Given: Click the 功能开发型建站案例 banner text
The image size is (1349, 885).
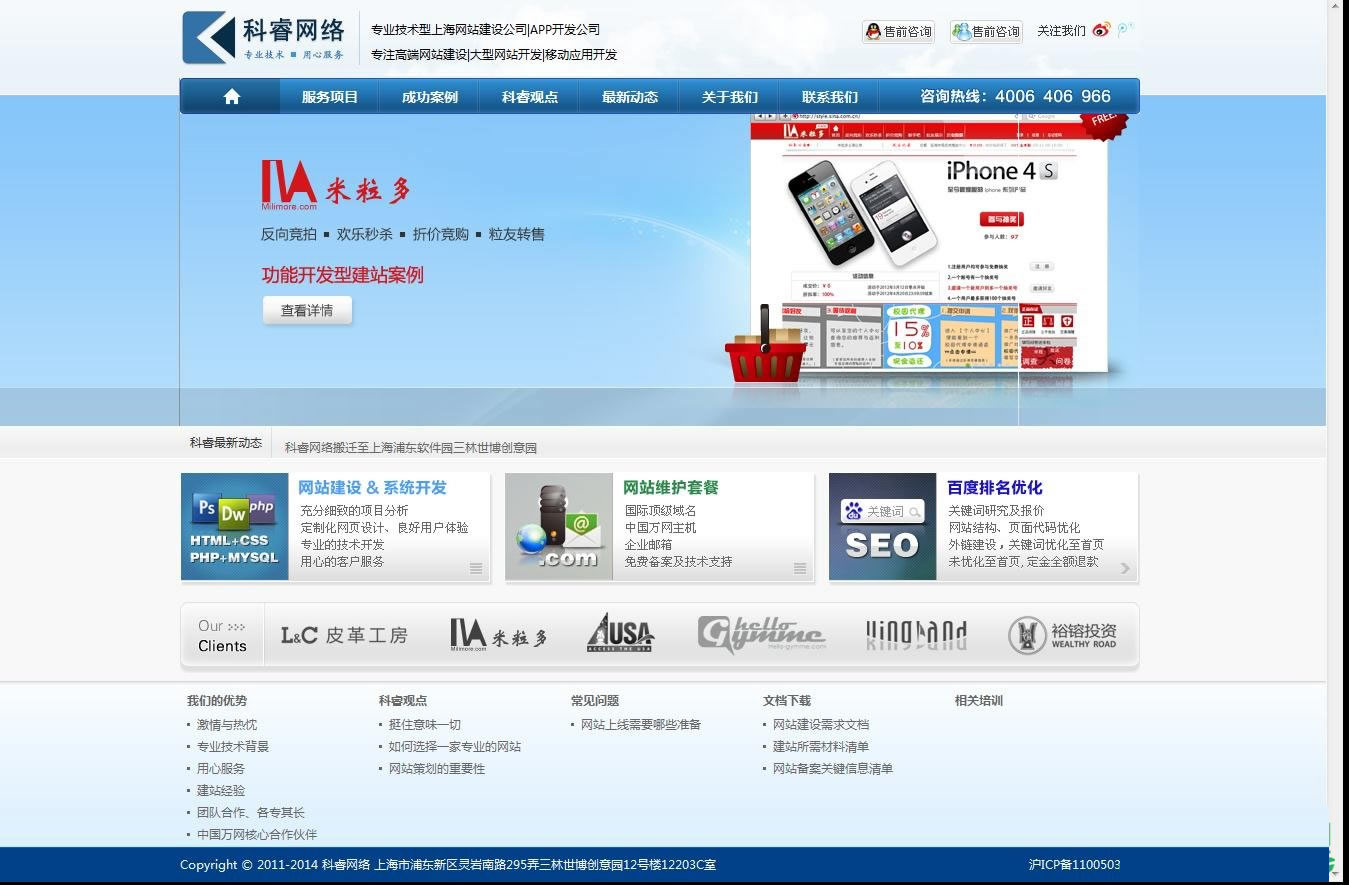Looking at the screenshot, I should [343, 275].
